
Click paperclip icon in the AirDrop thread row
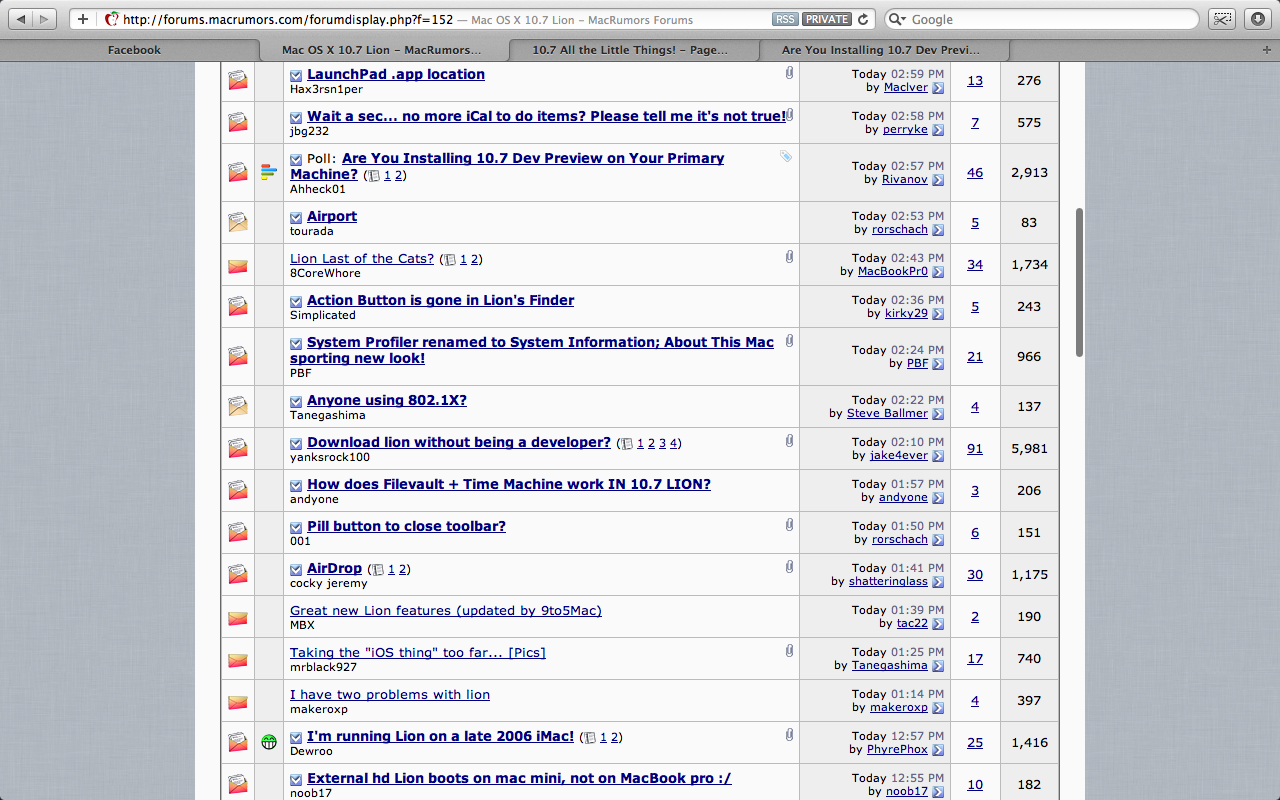tap(789, 567)
